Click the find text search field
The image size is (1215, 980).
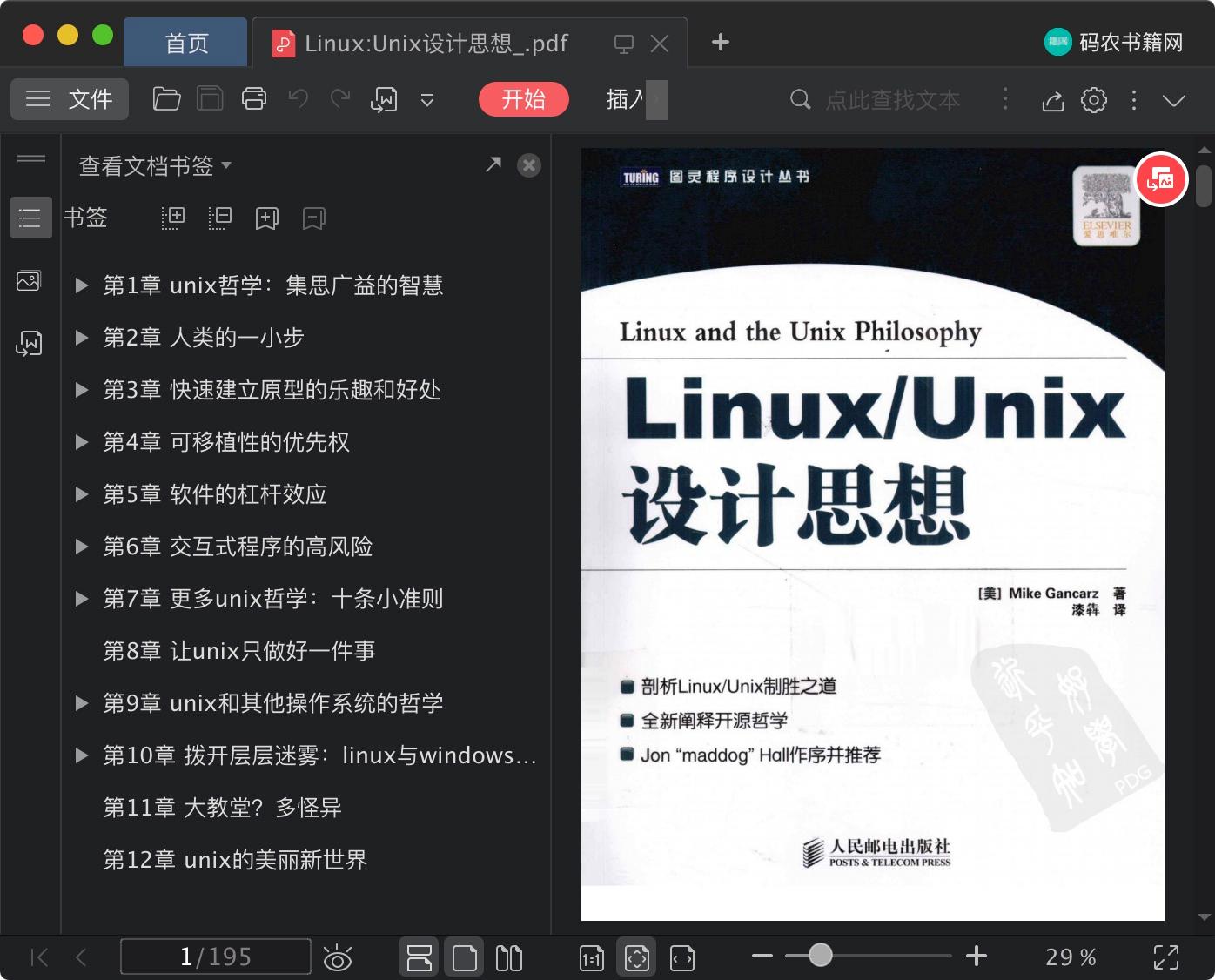(x=892, y=99)
